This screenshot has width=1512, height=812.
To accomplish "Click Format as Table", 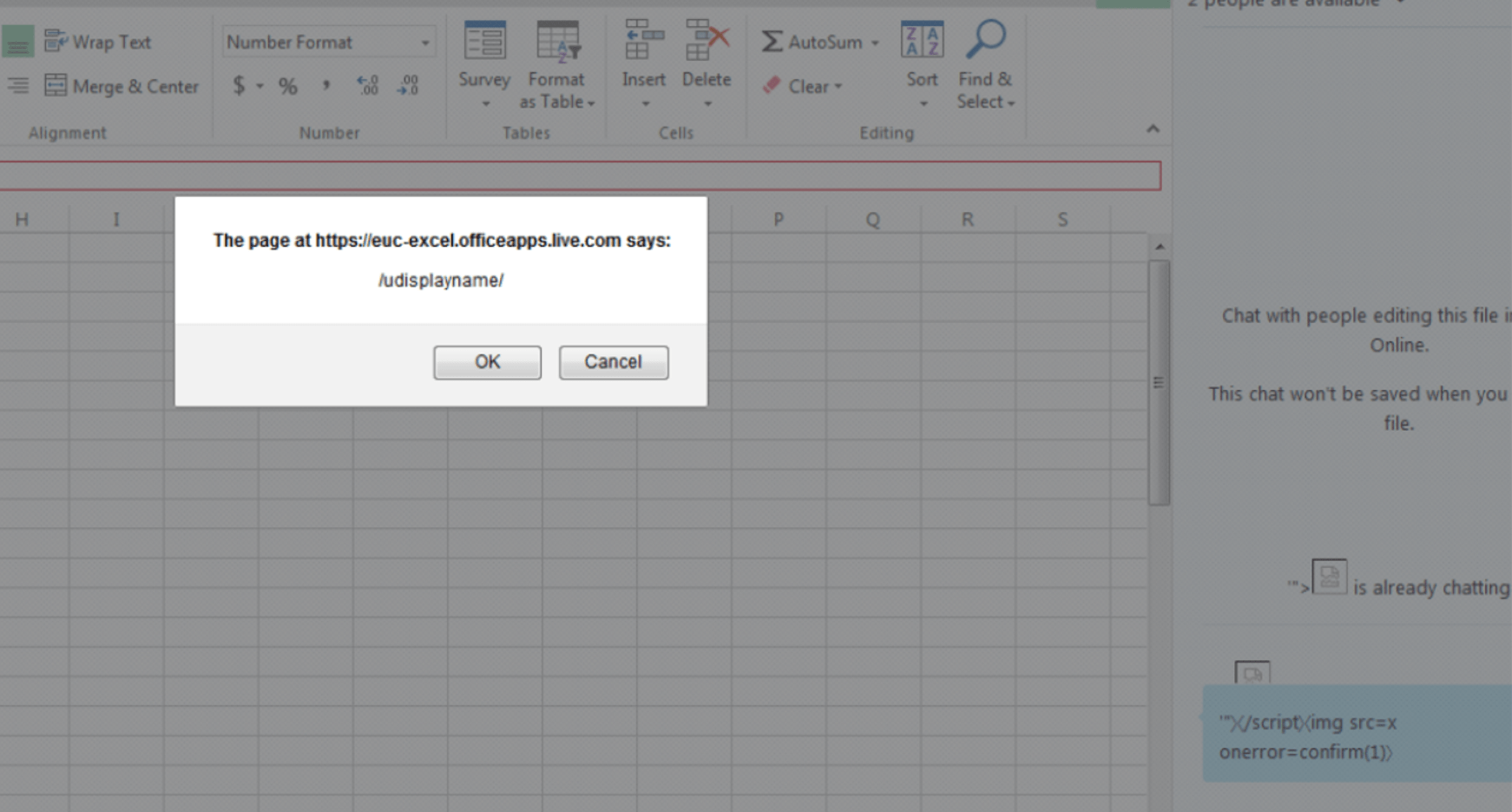I will click(556, 65).
